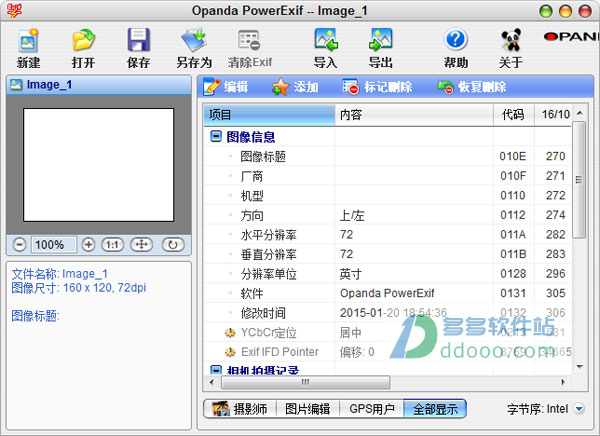Click the code value 011A
Image resolution: width=600 pixels, height=436 pixels.
pyautogui.click(x=513, y=234)
